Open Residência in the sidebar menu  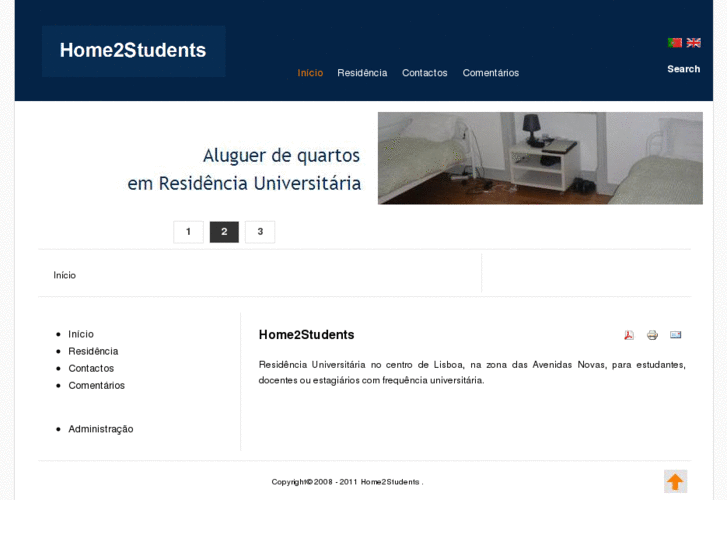93,352
